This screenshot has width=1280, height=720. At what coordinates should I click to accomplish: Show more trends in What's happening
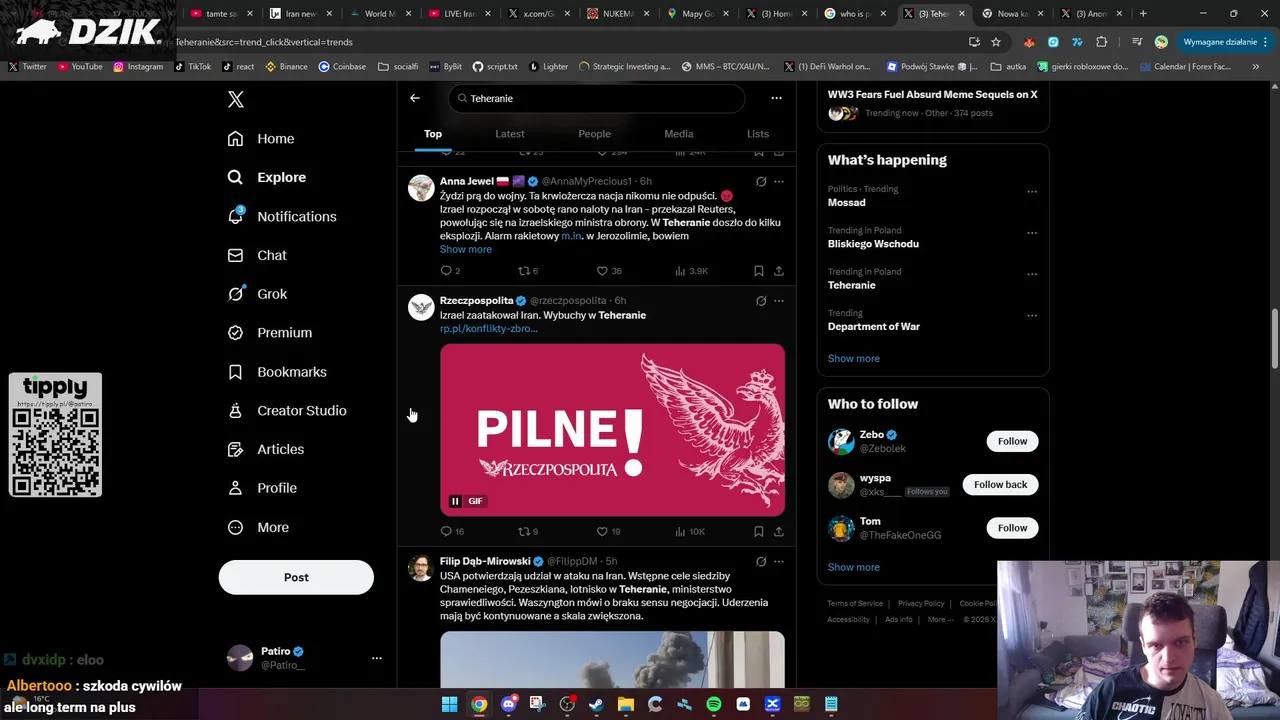click(x=854, y=358)
